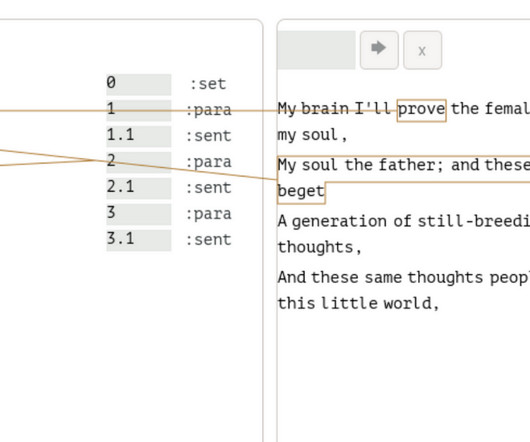Click ':sent' label next to 1.1
Viewport: 530px width, 442px height.
tap(209, 136)
